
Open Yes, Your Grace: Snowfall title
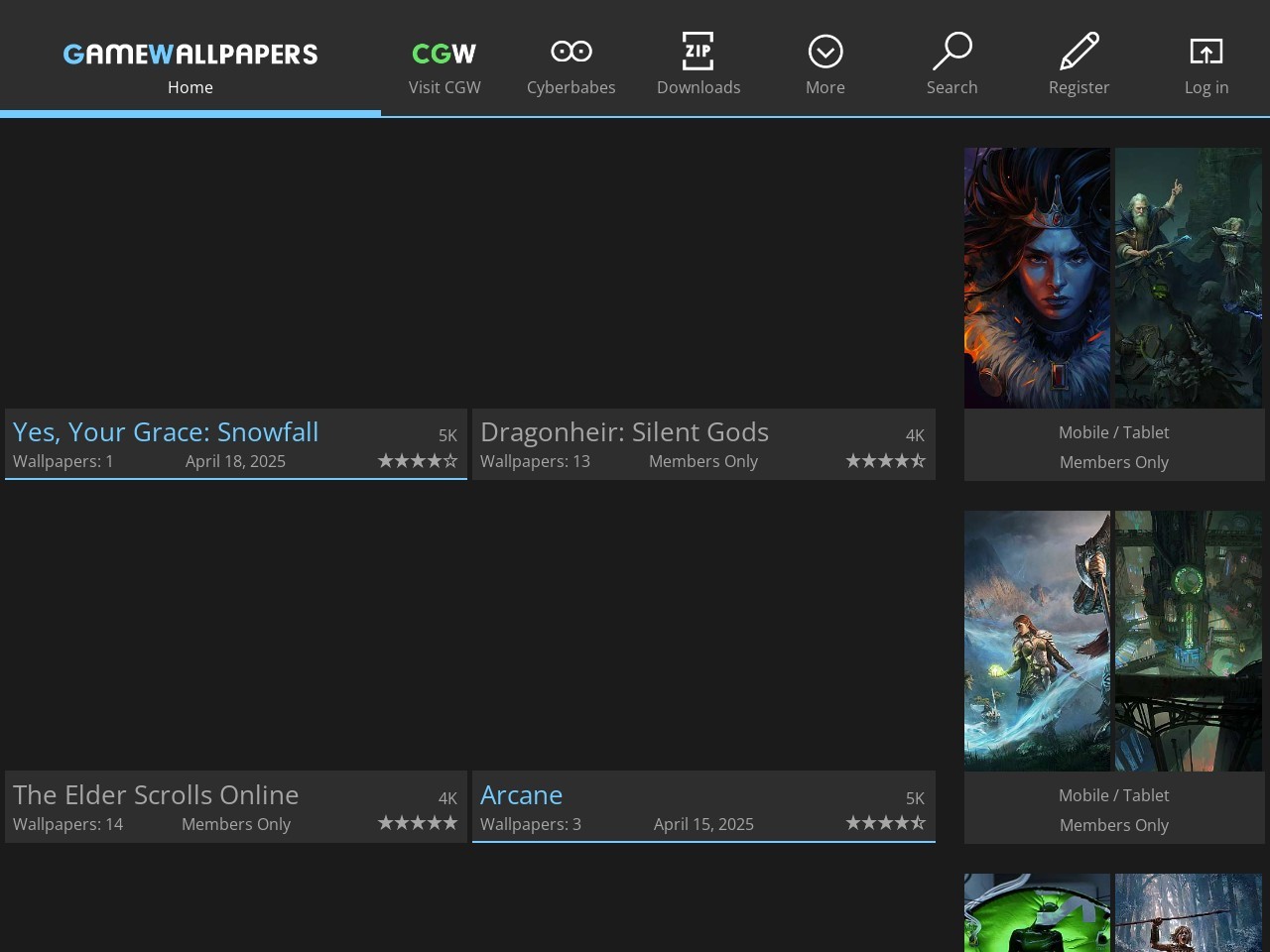pos(166,432)
